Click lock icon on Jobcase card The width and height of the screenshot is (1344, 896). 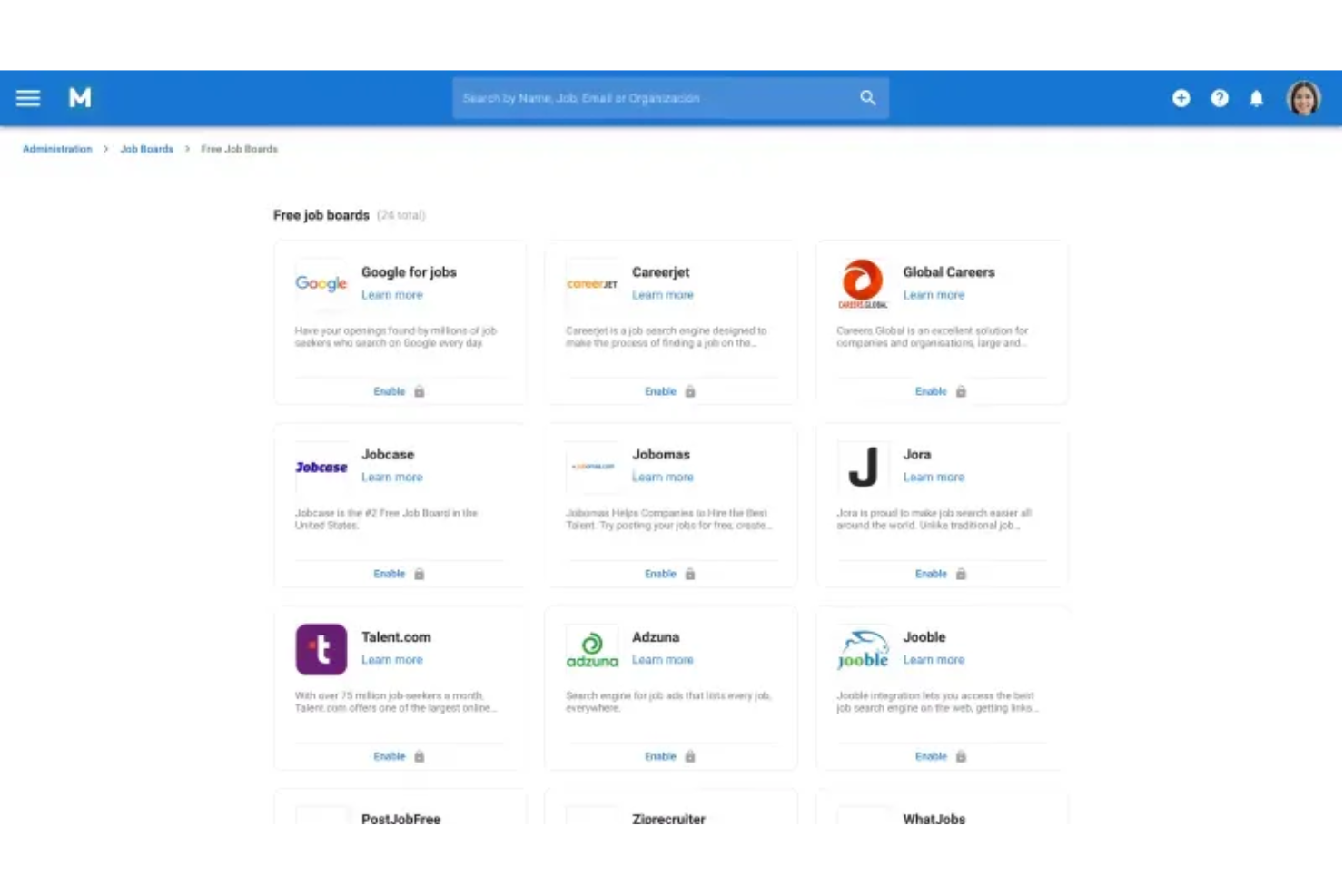(x=419, y=575)
